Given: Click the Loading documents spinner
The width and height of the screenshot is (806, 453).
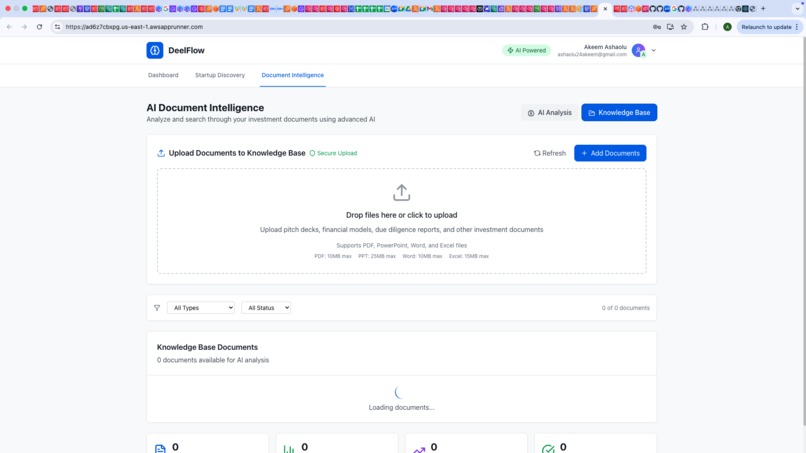Looking at the screenshot, I should click(400, 393).
